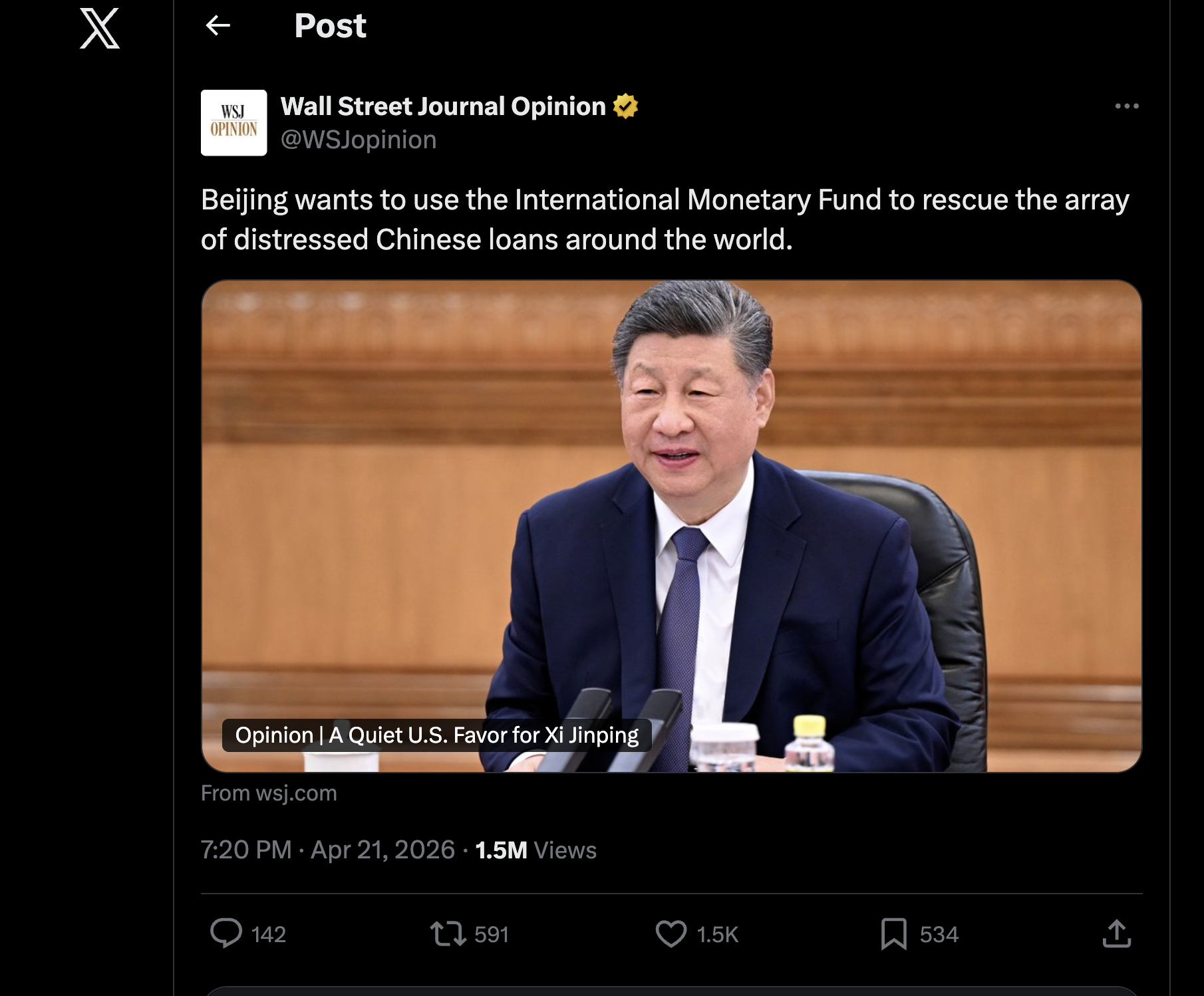Click the 7:20 PM · Apr 21, 2026 timestamp
Viewport: 1204px width, 996px height.
(328, 850)
